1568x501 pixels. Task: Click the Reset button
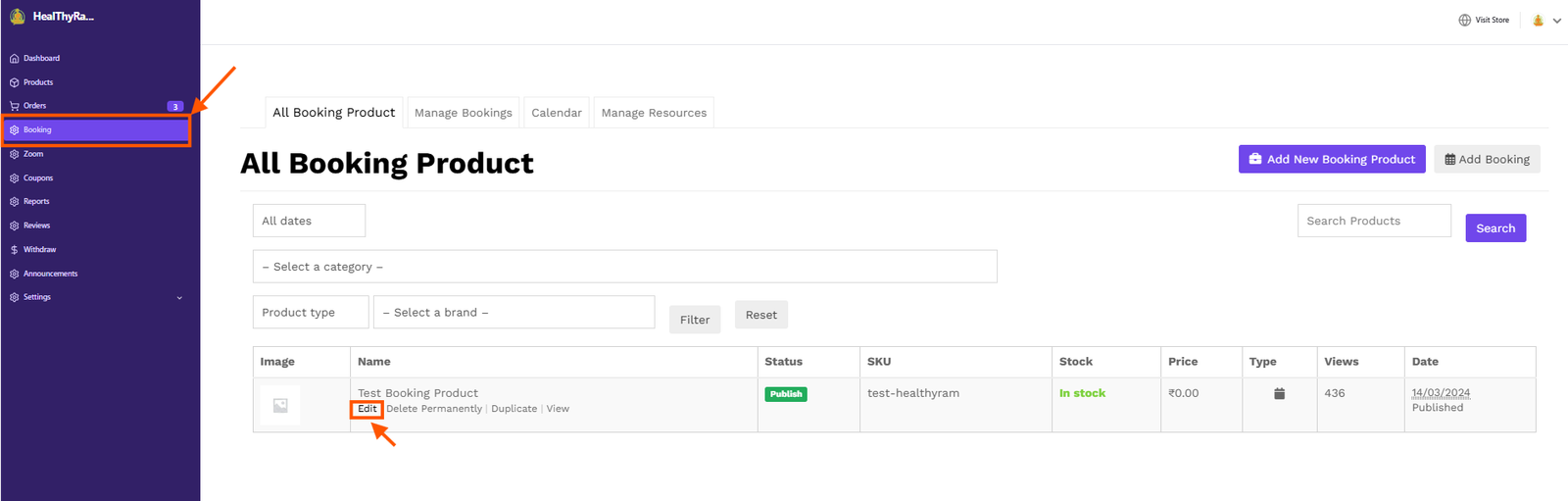coord(761,315)
